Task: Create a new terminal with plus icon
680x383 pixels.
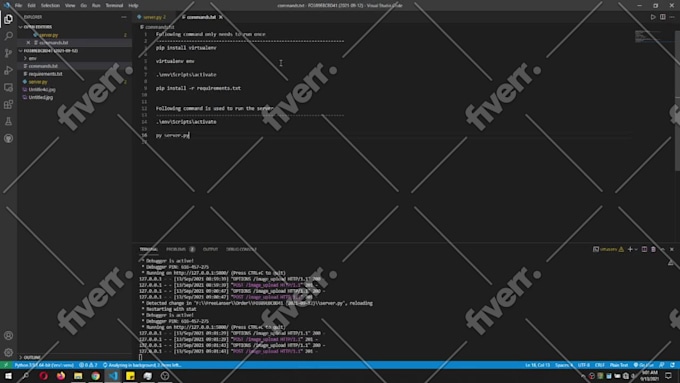Action: click(x=630, y=249)
